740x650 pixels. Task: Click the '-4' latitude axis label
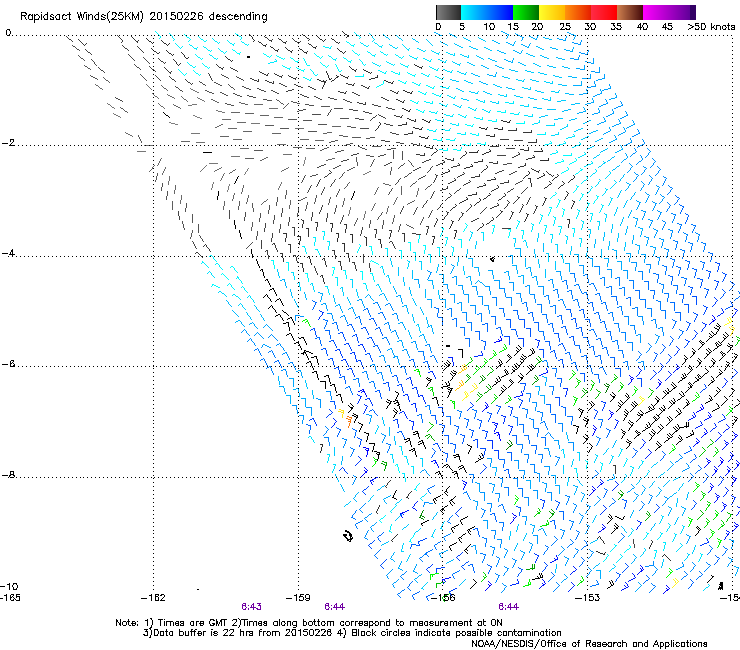click(8, 253)
